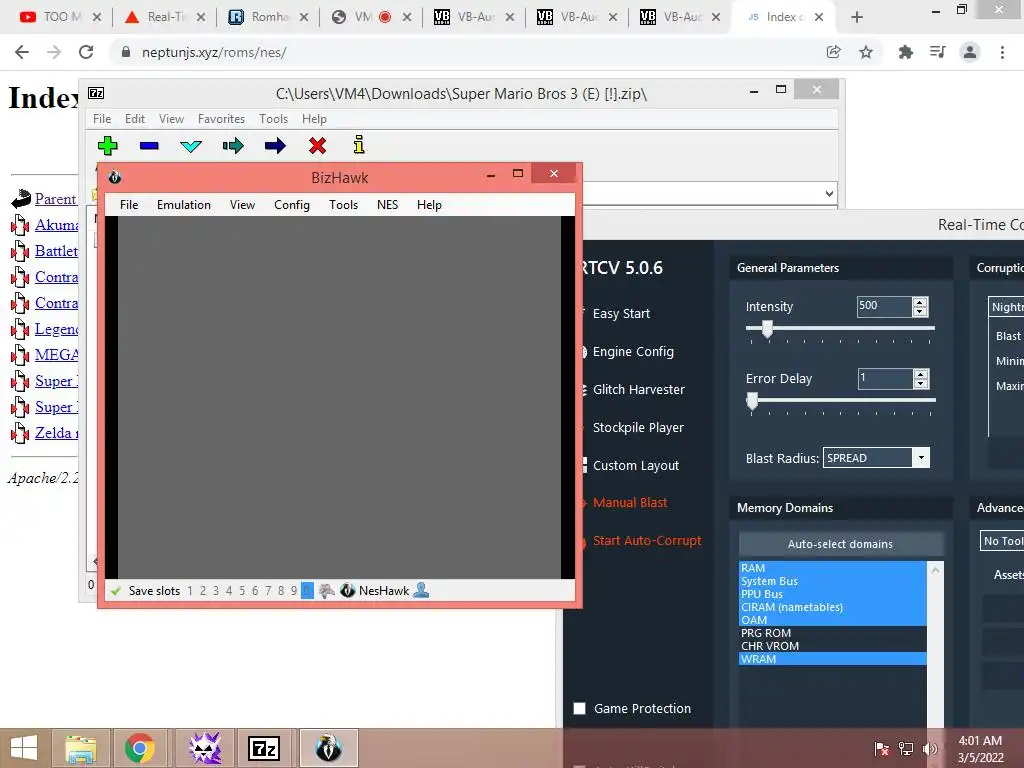
Task: Open the BizHawk Help menu
Action: [x=429, y=205]
